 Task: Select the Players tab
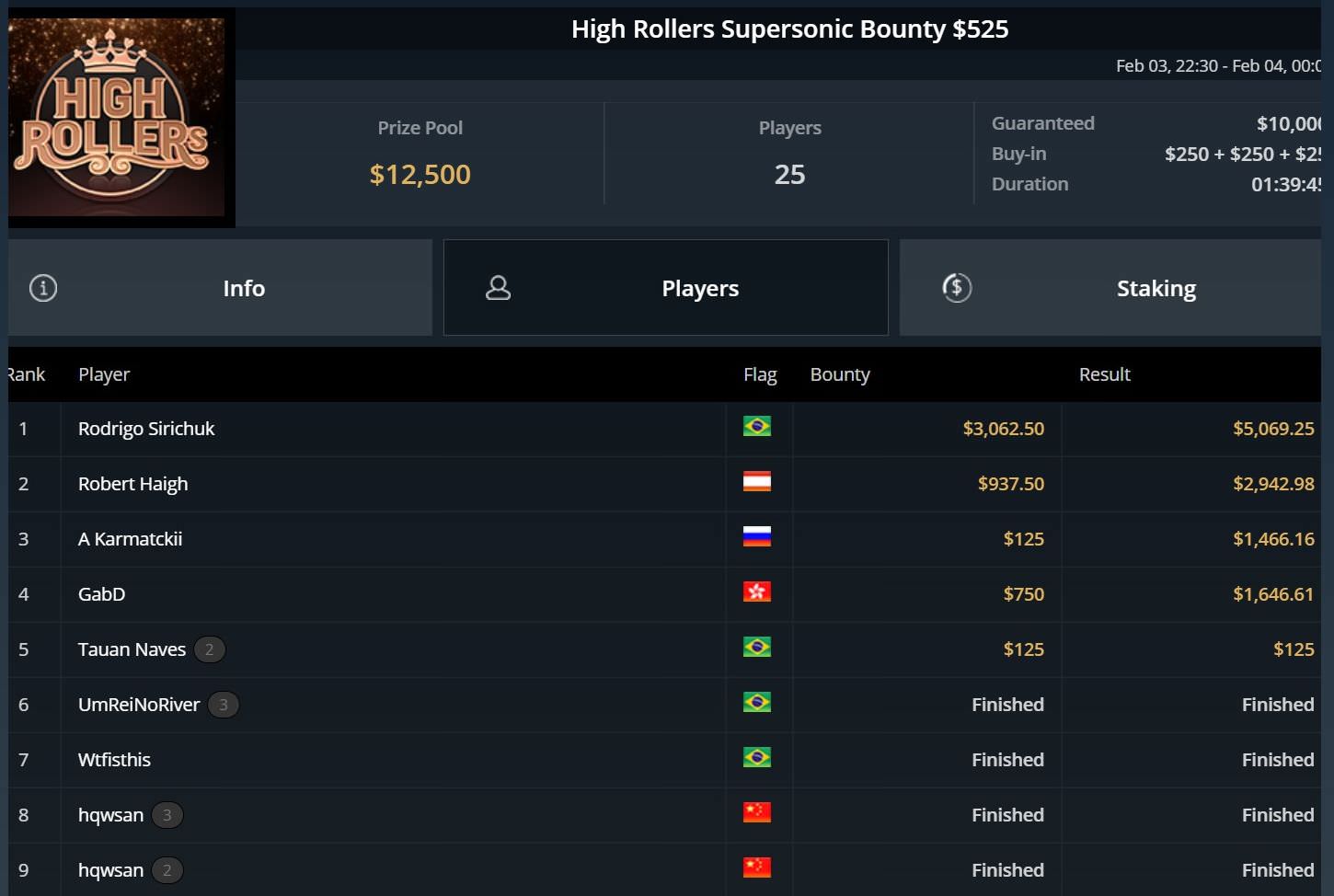[x=699, y=288]
